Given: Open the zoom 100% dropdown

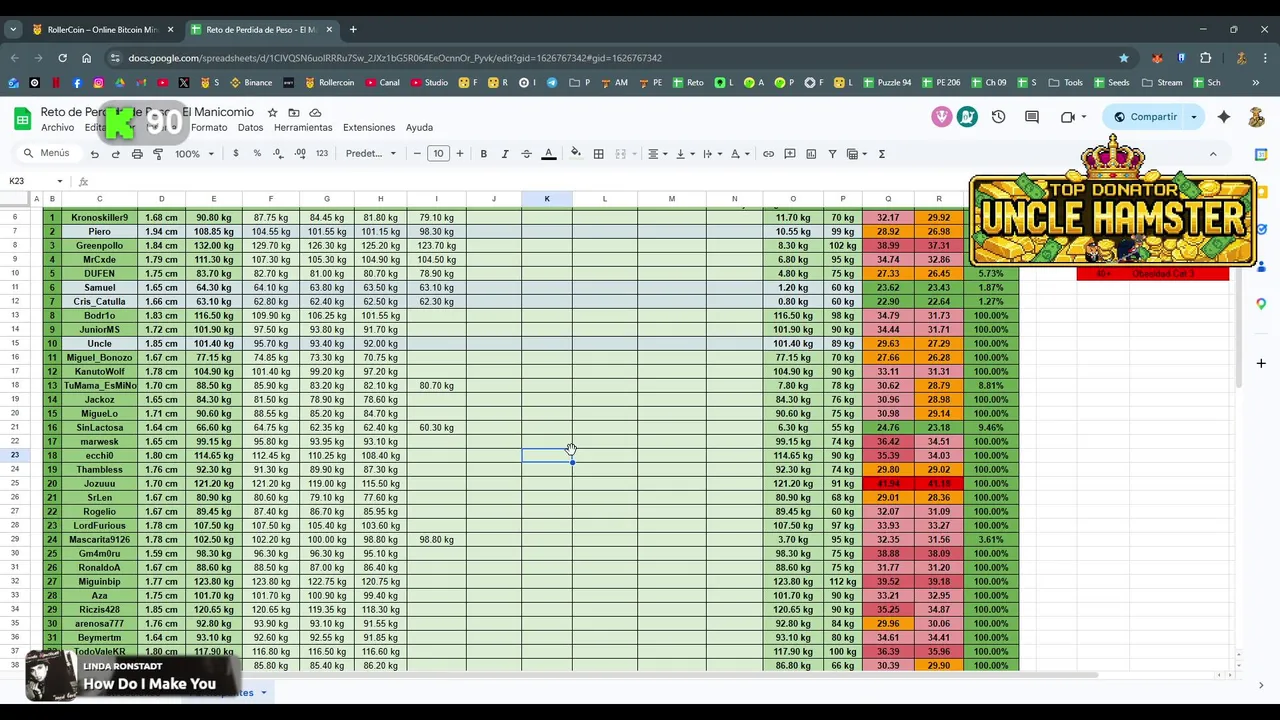Looking at the screenshot, I should 194,154.
